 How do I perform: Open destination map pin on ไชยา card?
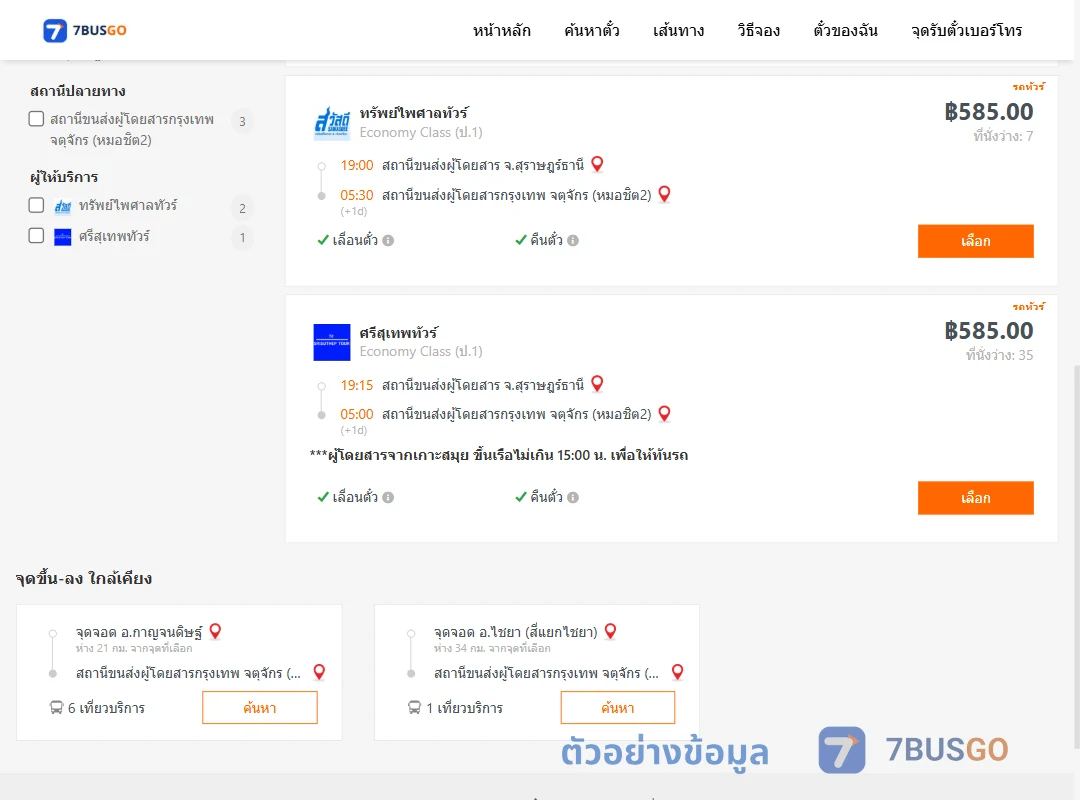677,672
